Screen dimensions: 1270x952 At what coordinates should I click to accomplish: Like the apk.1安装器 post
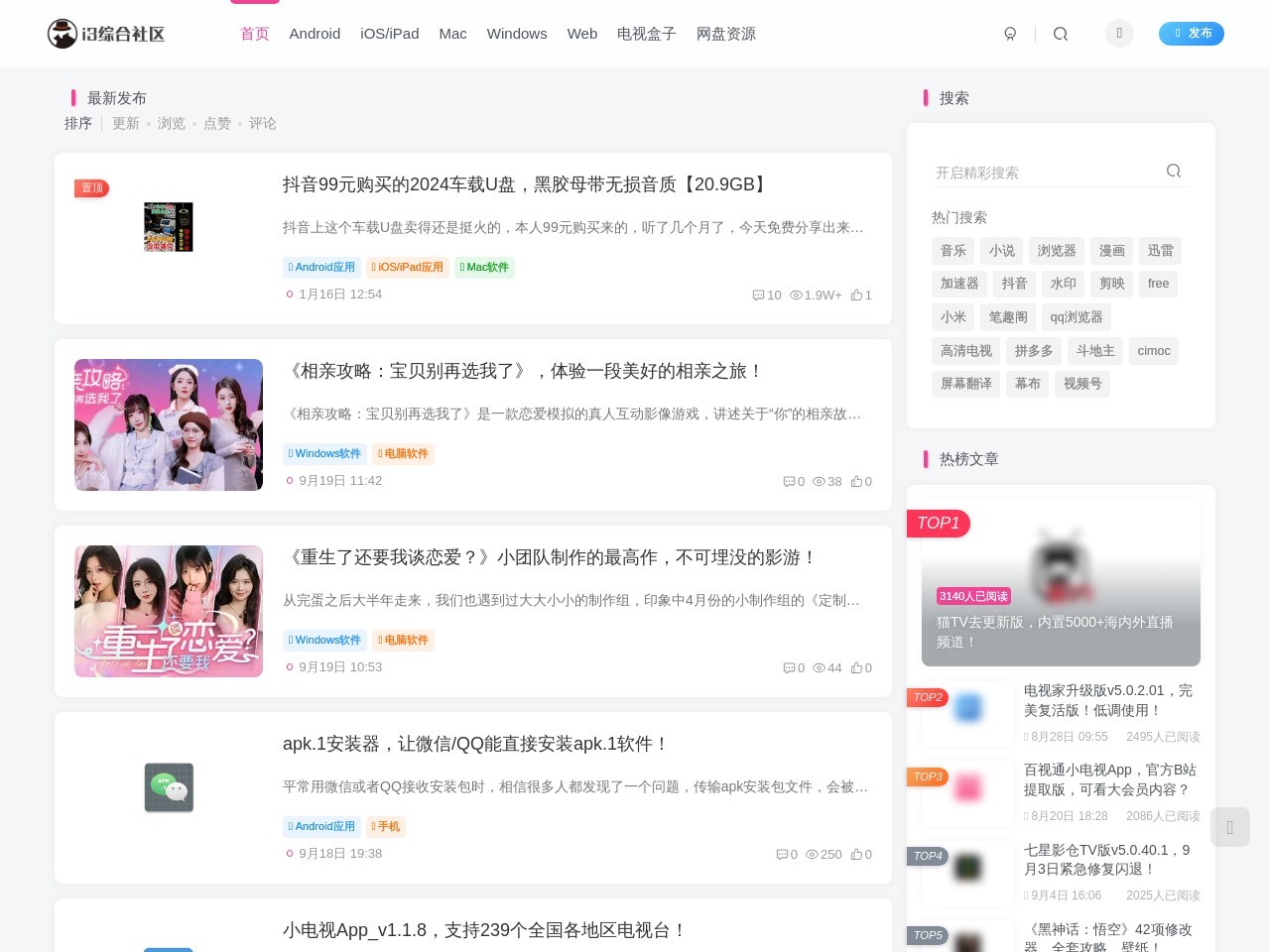tap(861, 855)
